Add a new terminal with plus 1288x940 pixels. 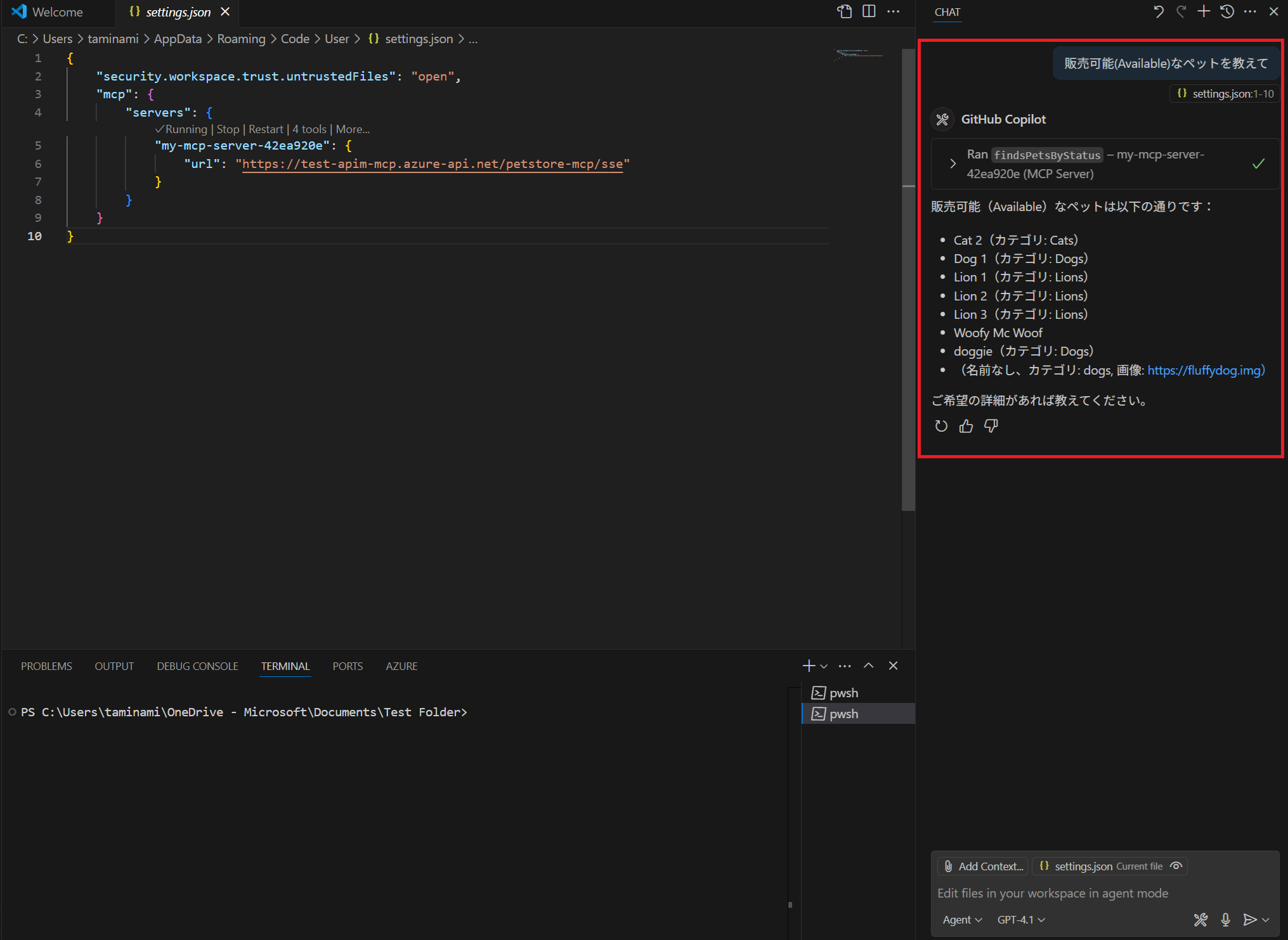[809, 666]
